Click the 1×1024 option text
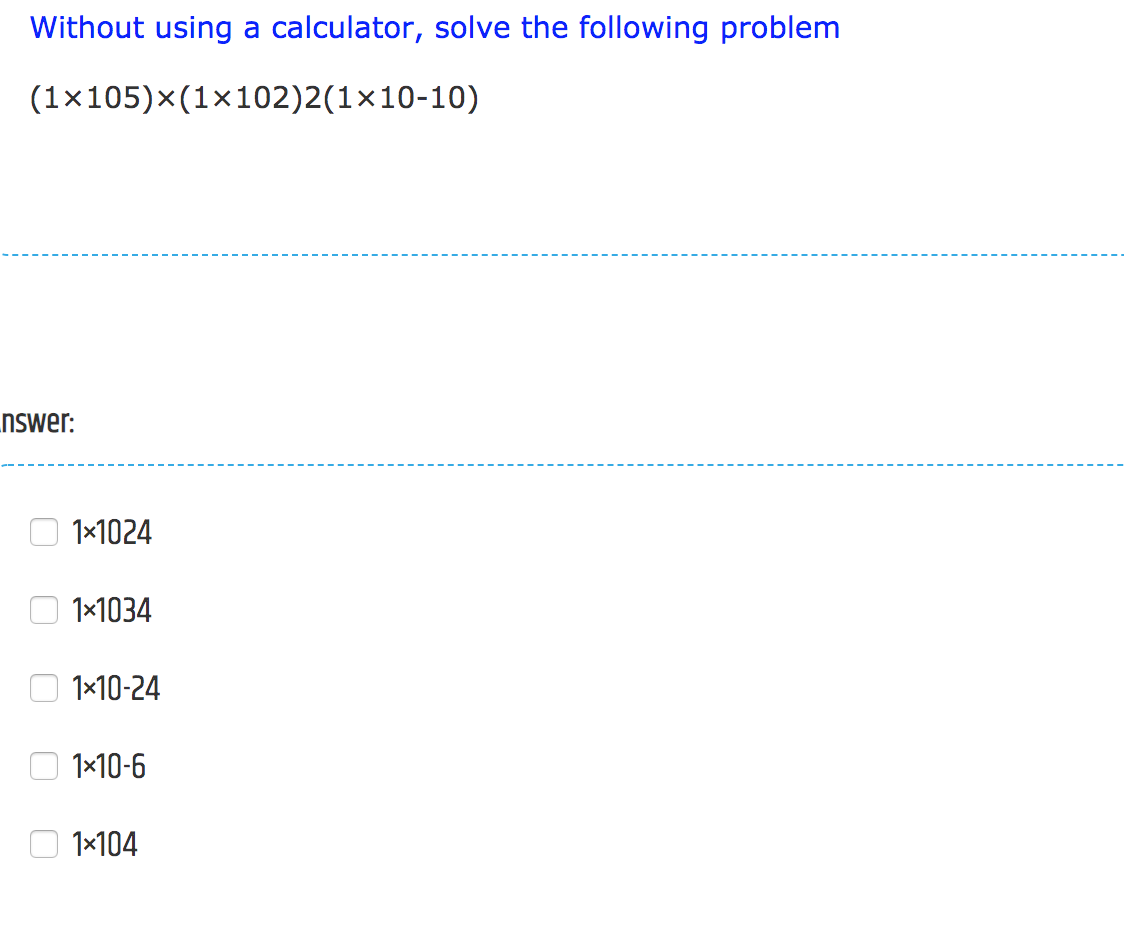 (111, 533)
